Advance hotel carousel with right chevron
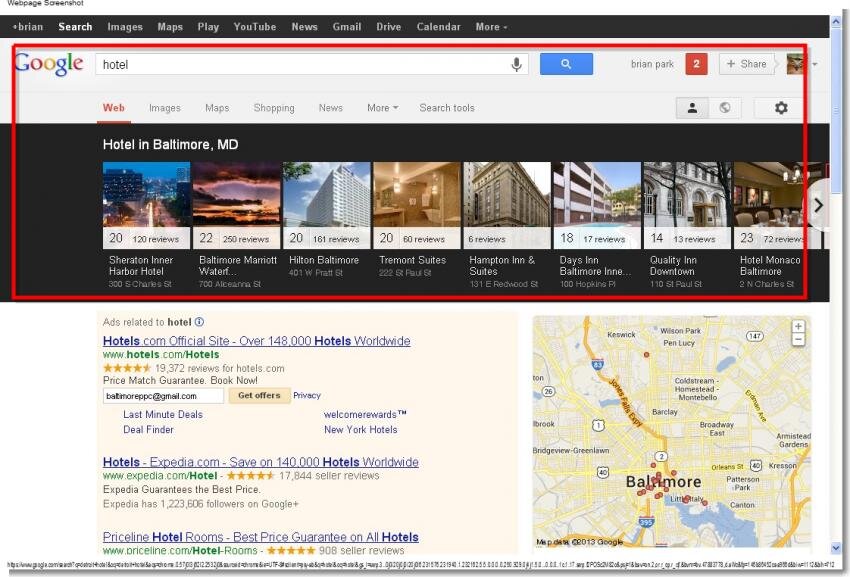 coord(818,205)
